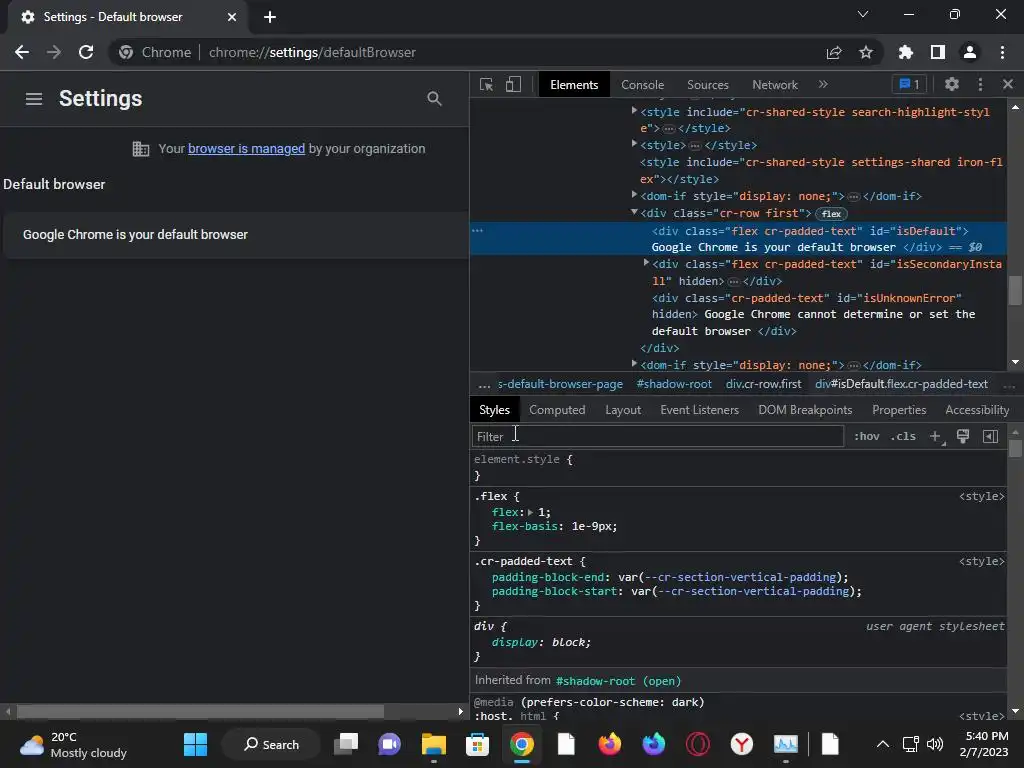This screenshot has width=1024, height=768.
Task: Open the Chrome three-dot menu
Action: (1002, 52)
